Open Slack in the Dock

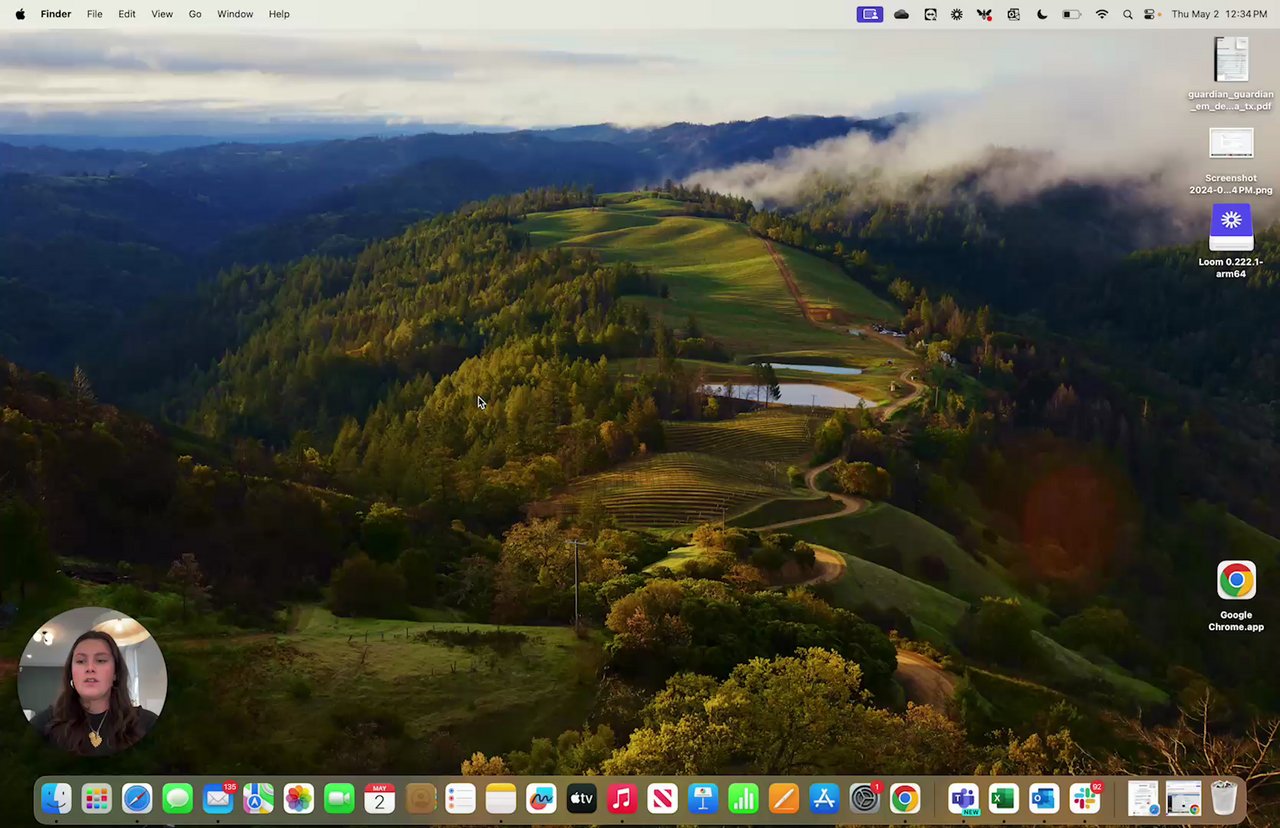[1085, 798]
